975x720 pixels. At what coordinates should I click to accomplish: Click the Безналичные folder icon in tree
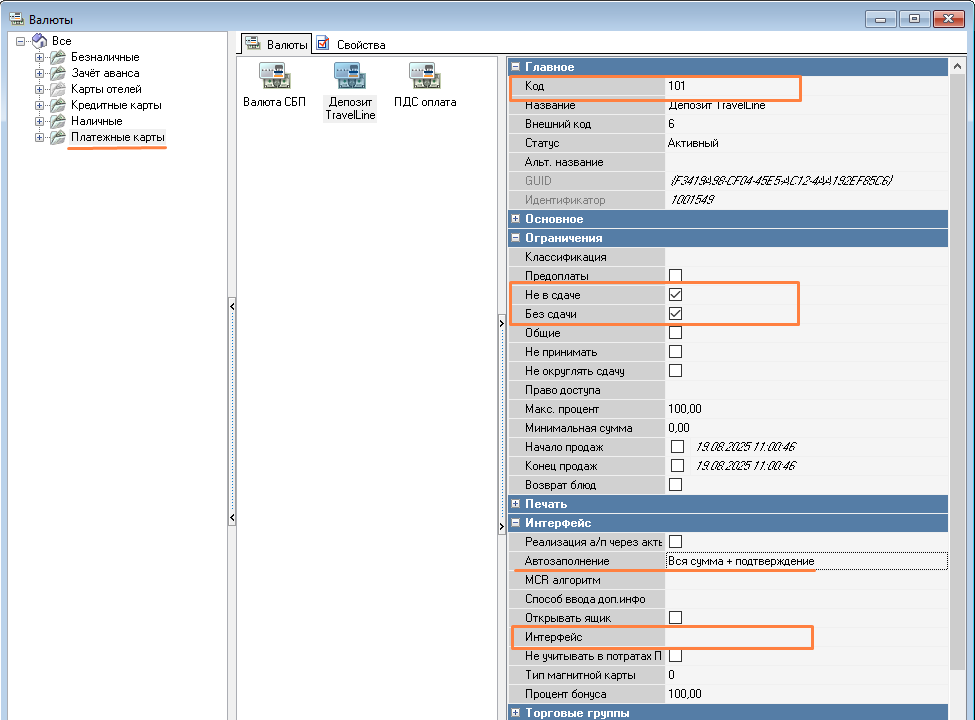point(58,57)
